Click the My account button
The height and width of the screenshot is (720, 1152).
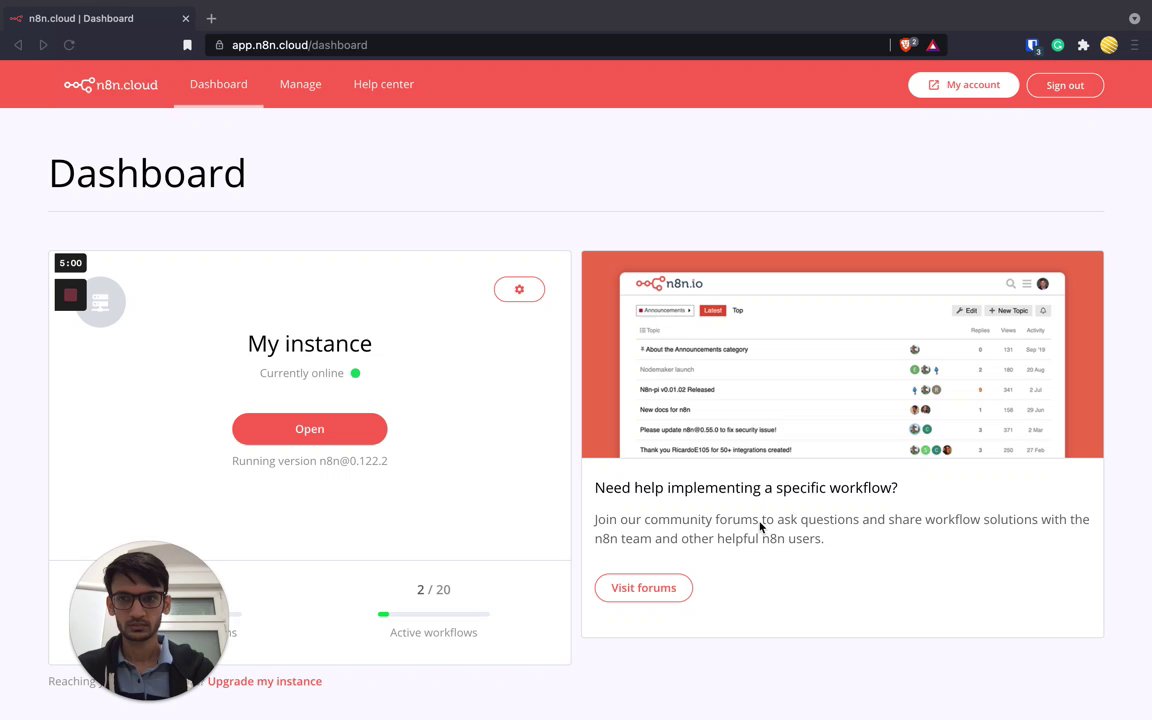(x=963, y=85)
